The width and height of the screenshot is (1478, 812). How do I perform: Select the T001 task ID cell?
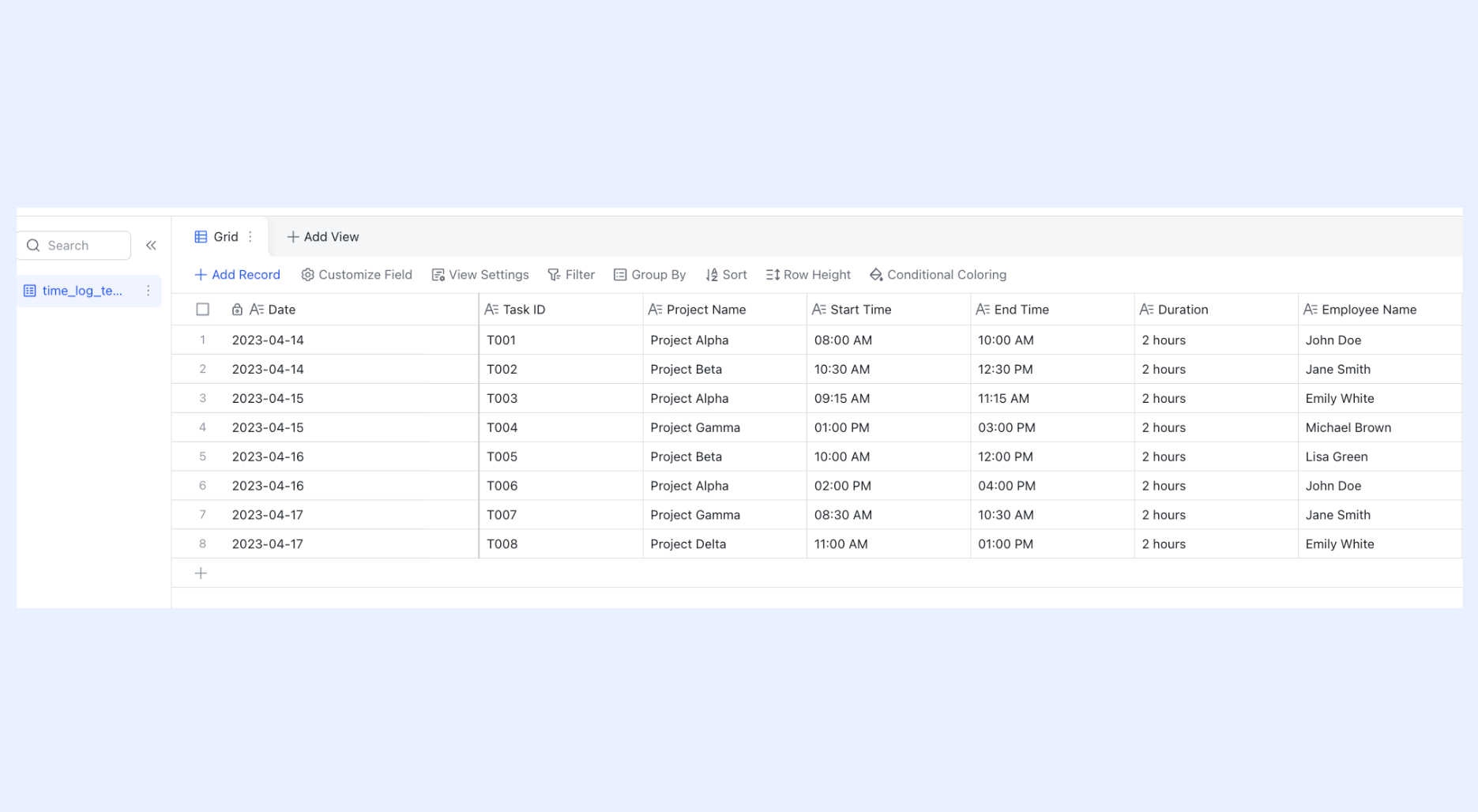click(x=561, y=340)
